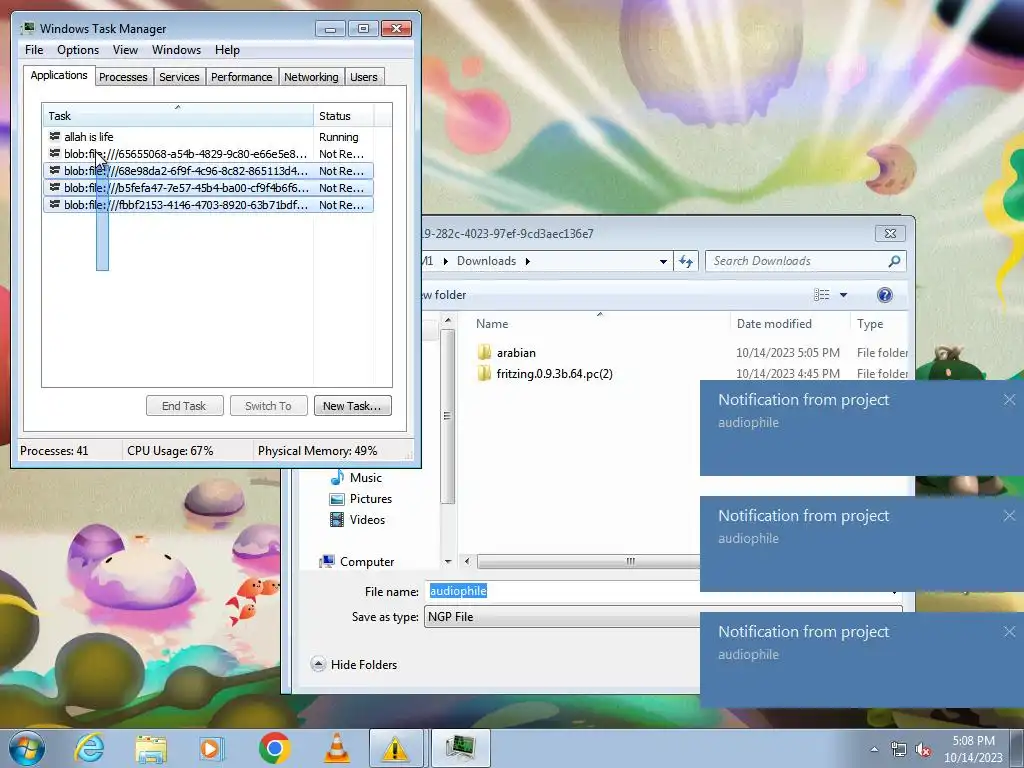Click the File name input field
1024x768 pixels.
coord(563,591)
